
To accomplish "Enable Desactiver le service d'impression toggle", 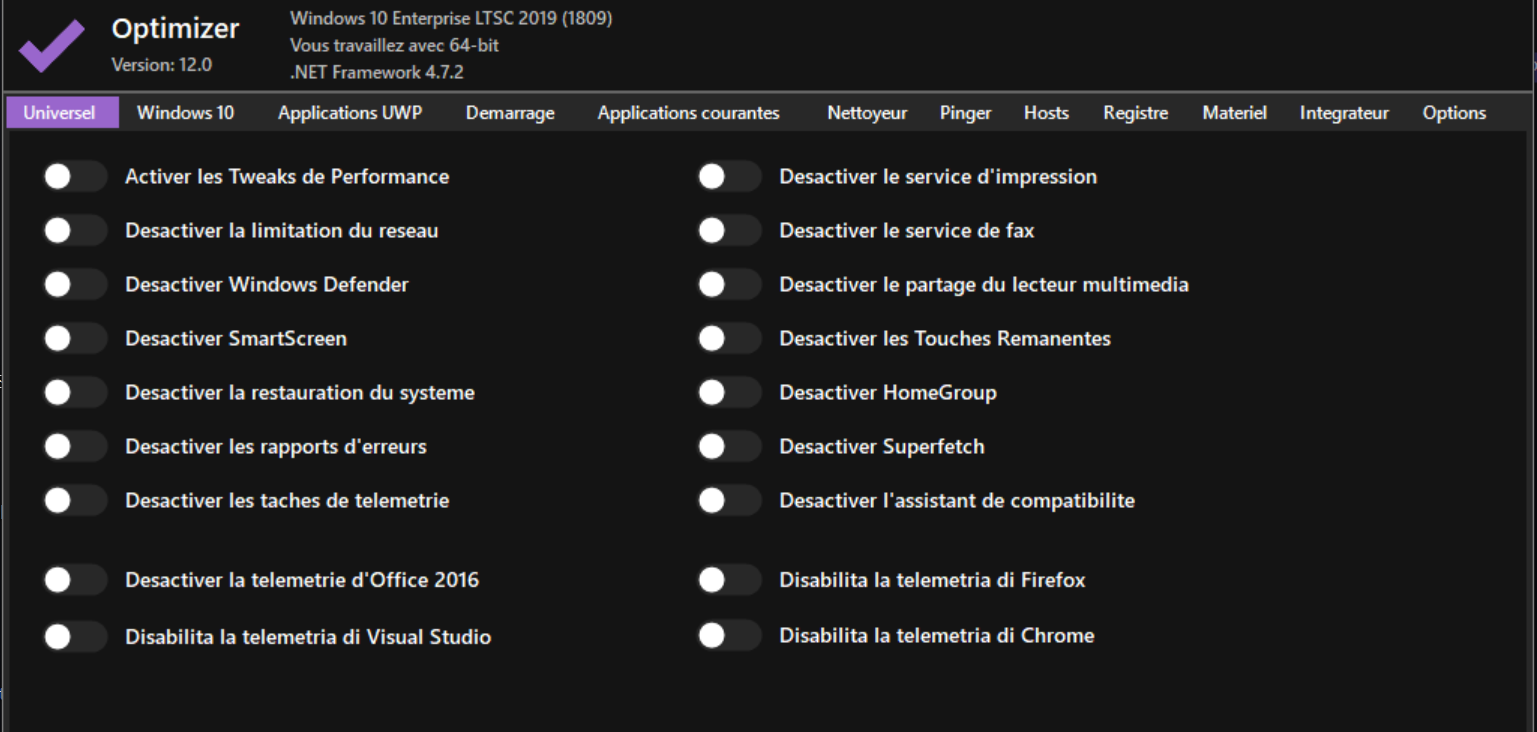I will (x=728, y=177).
